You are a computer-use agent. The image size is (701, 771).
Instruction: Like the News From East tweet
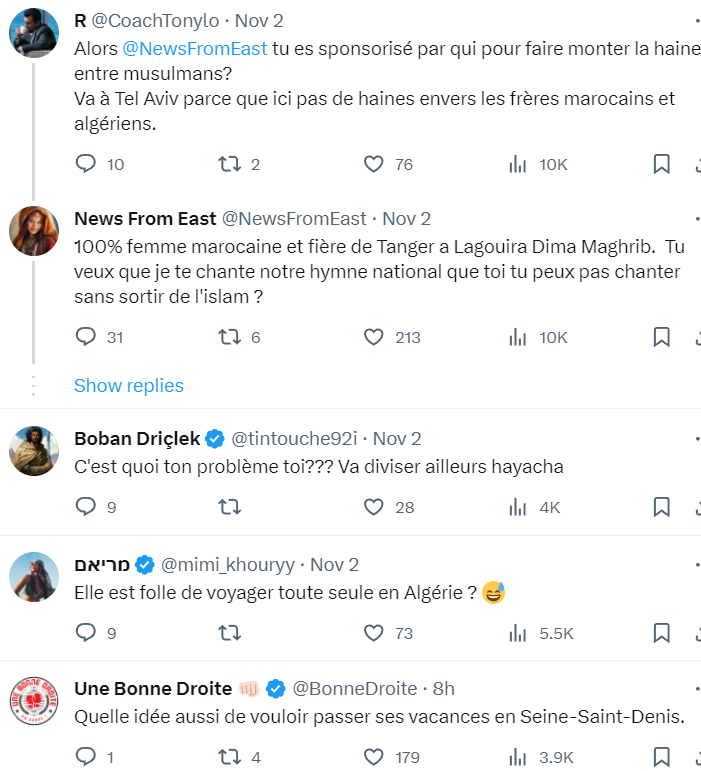(x=374, y=337)
